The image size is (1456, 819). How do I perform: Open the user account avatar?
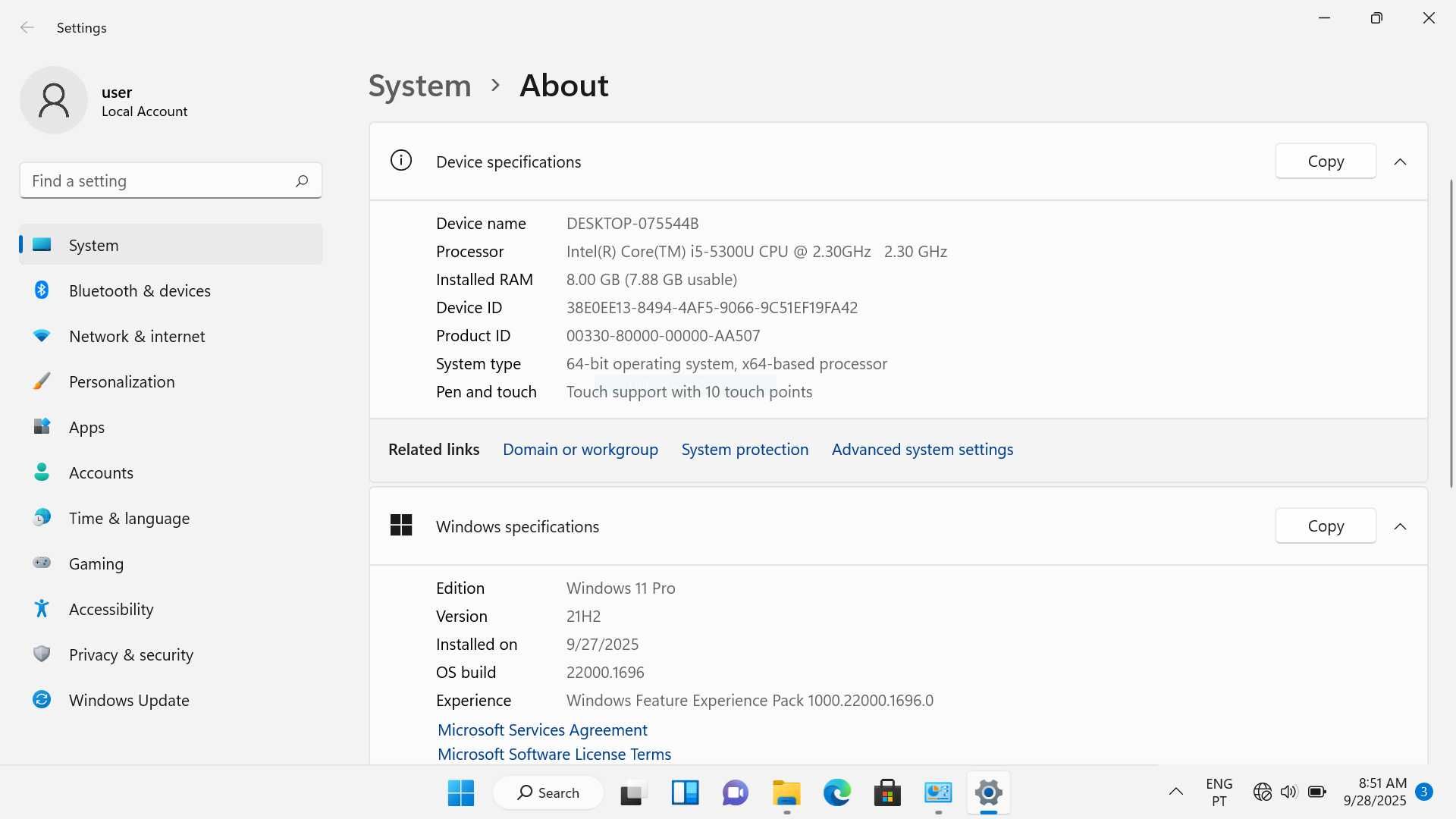pos(54,100)
